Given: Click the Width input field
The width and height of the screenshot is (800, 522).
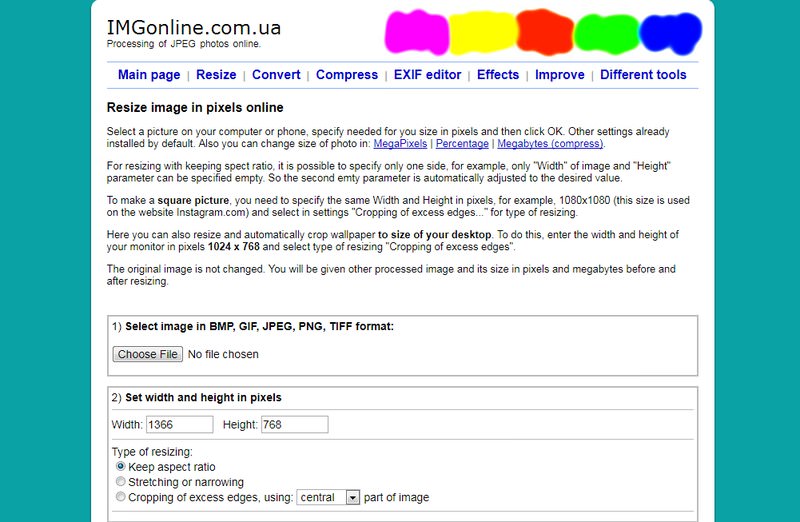Looking at the screenshot, I should click(180, 425).
